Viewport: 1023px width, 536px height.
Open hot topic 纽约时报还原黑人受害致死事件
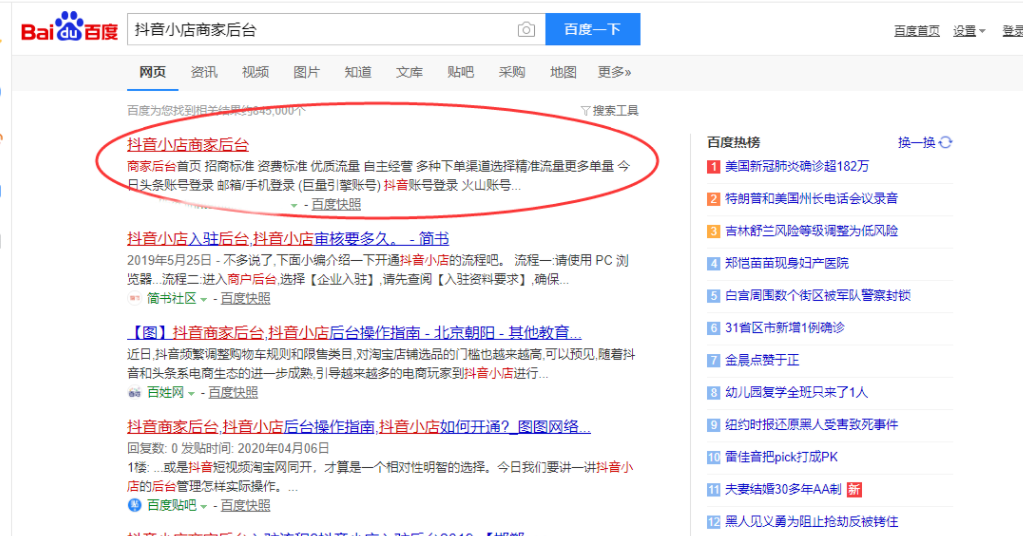[811, 424]
